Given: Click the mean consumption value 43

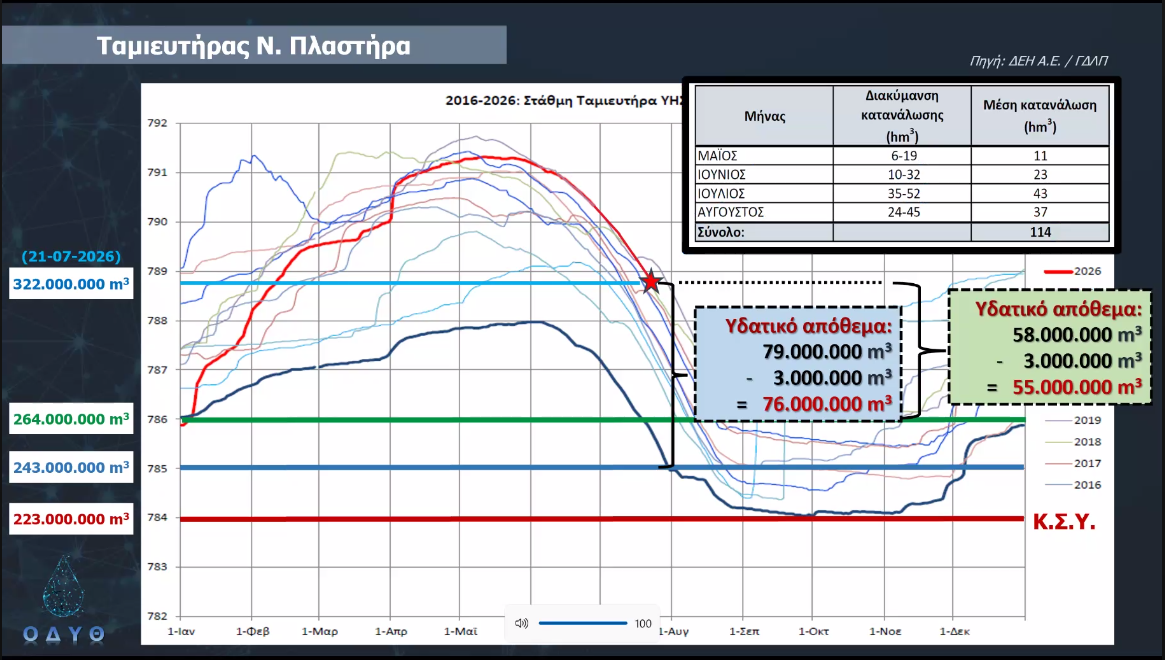Looking at the screenshot, I should (x=1040, y=193).
